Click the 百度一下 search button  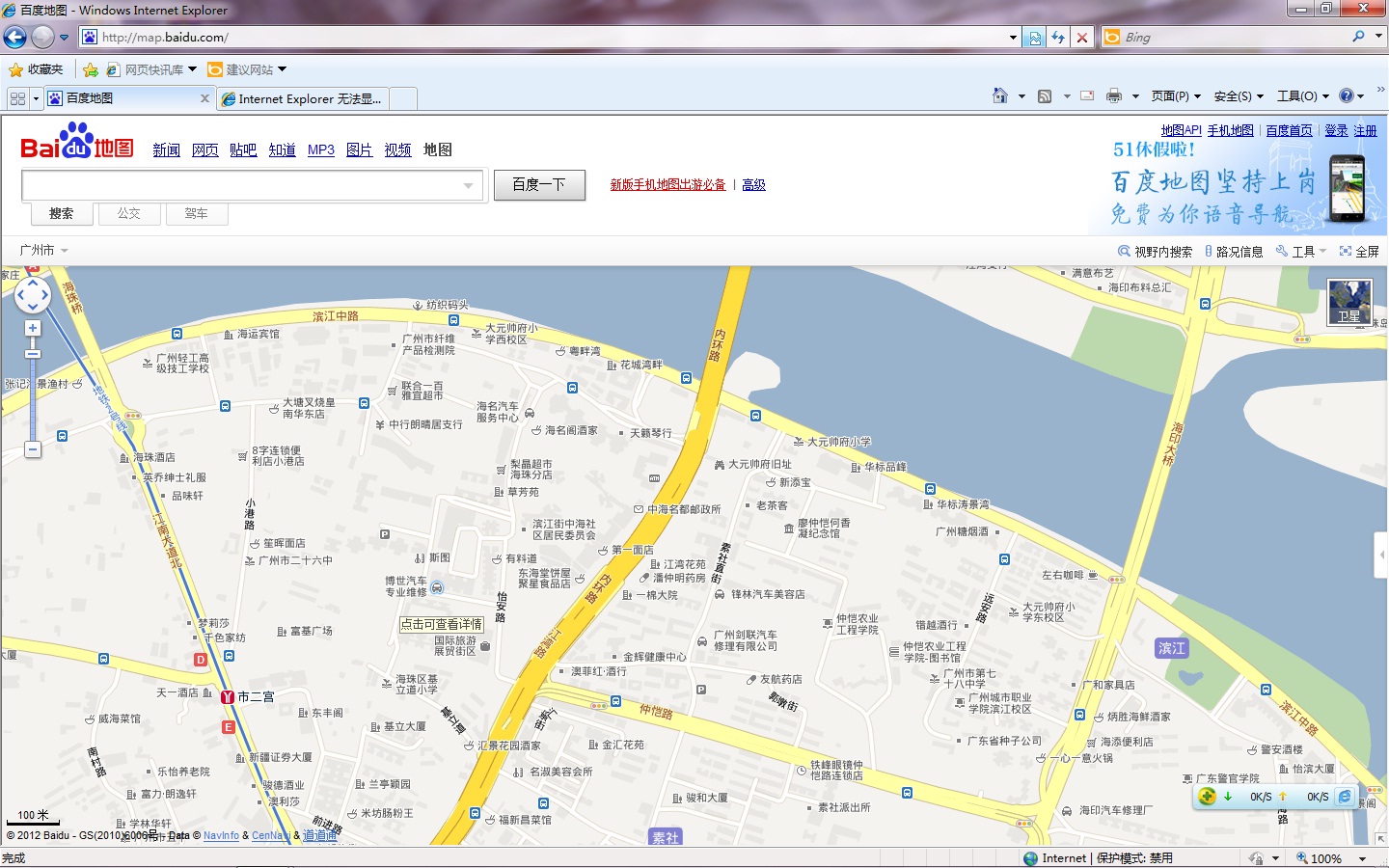pyautogui.click(x=539, y=184)
